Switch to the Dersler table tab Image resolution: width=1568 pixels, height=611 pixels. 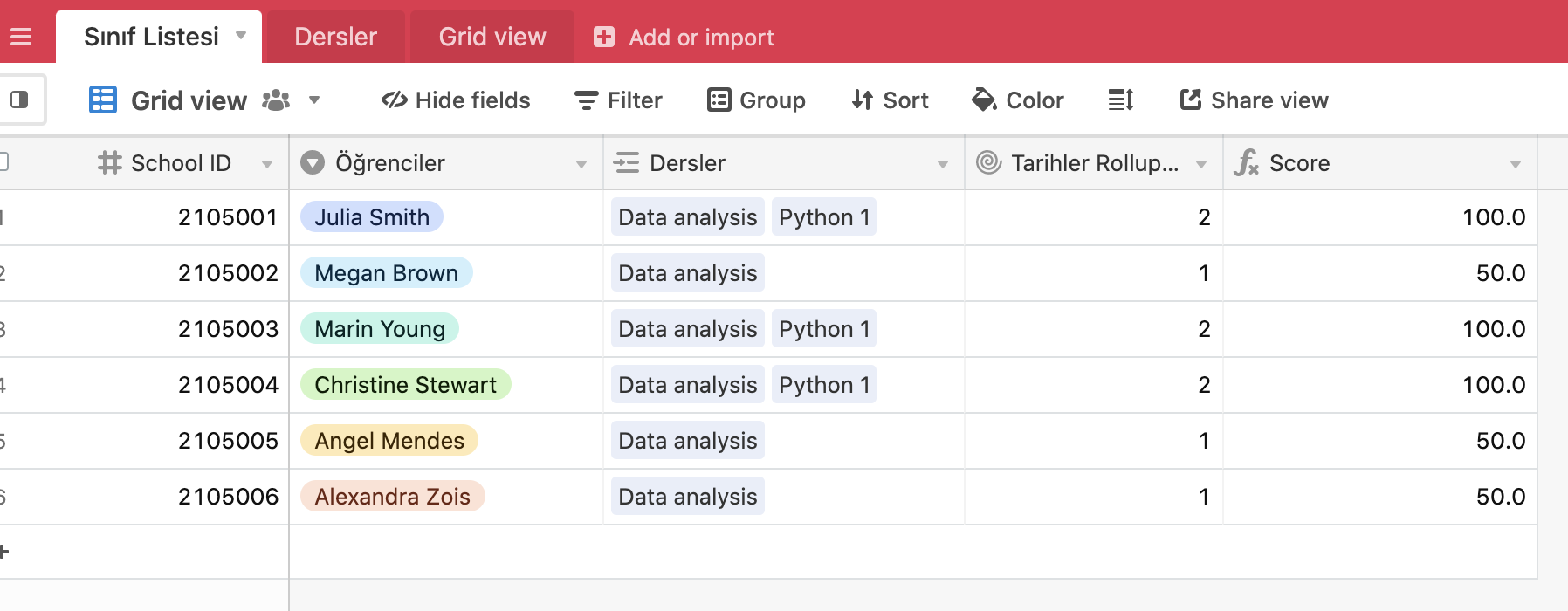pyautogui.click(x=335, y=37)
